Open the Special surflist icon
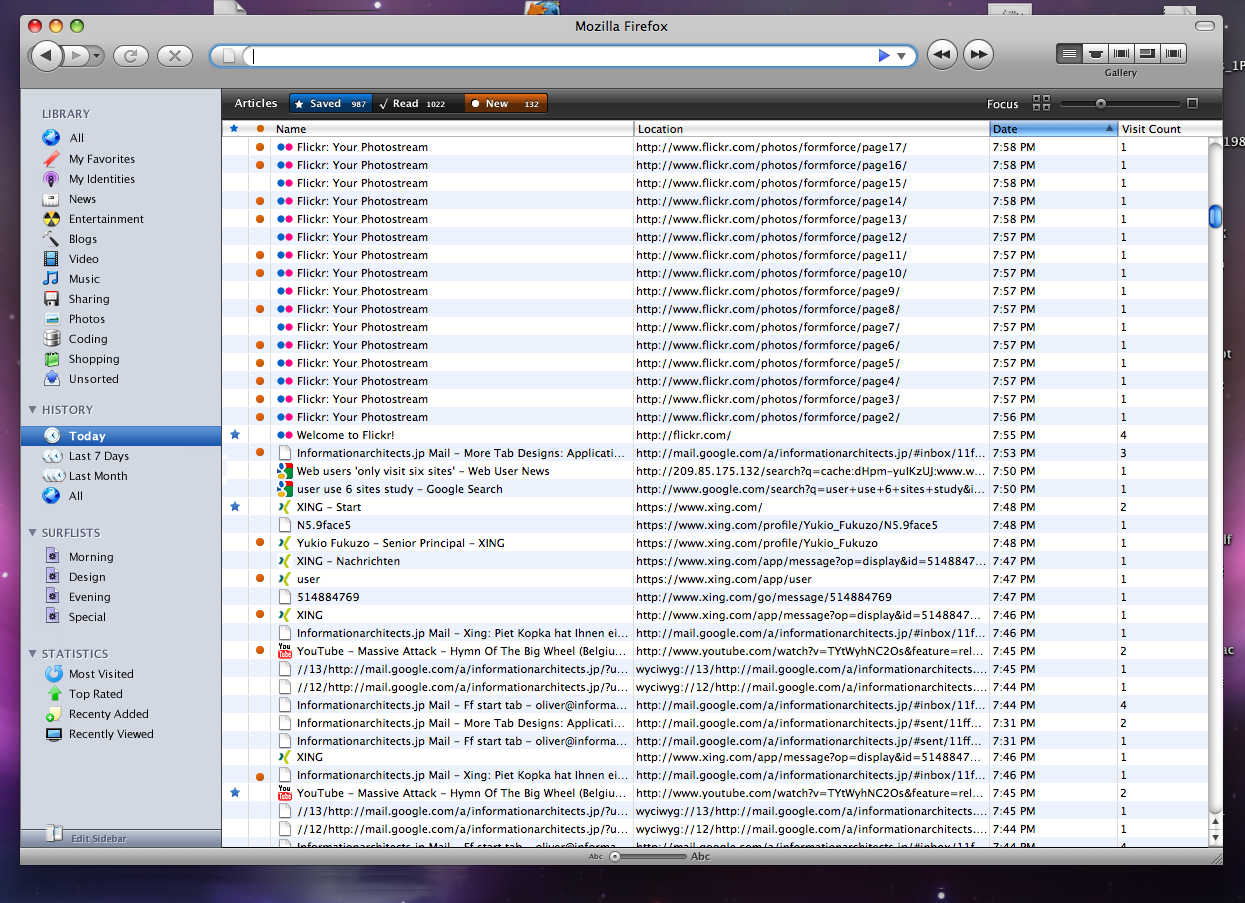 tap(52, 616)
